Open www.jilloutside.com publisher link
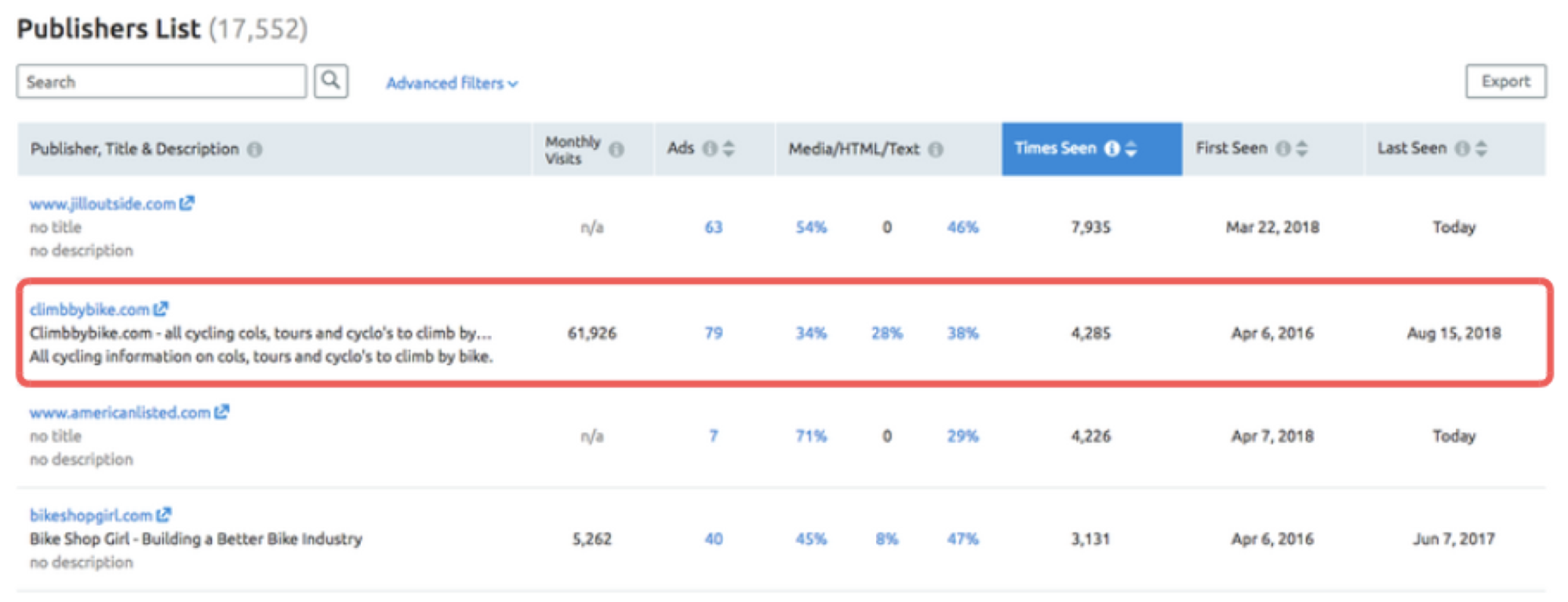1568x602 pixels. [103, 204]
